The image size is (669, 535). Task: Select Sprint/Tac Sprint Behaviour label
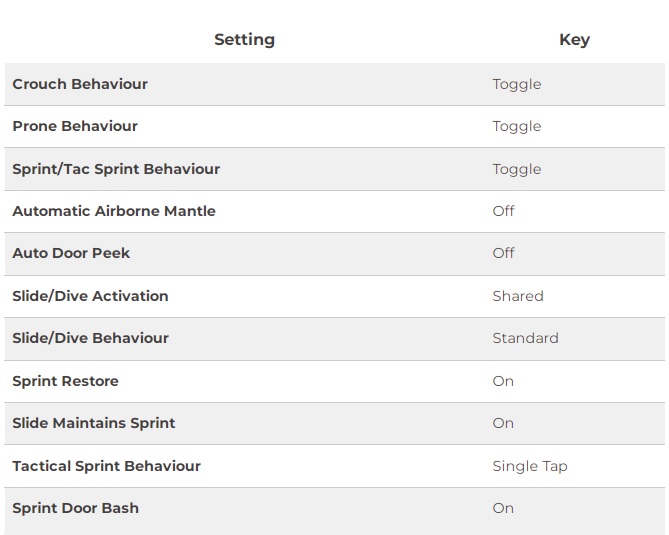coord(116,169)
